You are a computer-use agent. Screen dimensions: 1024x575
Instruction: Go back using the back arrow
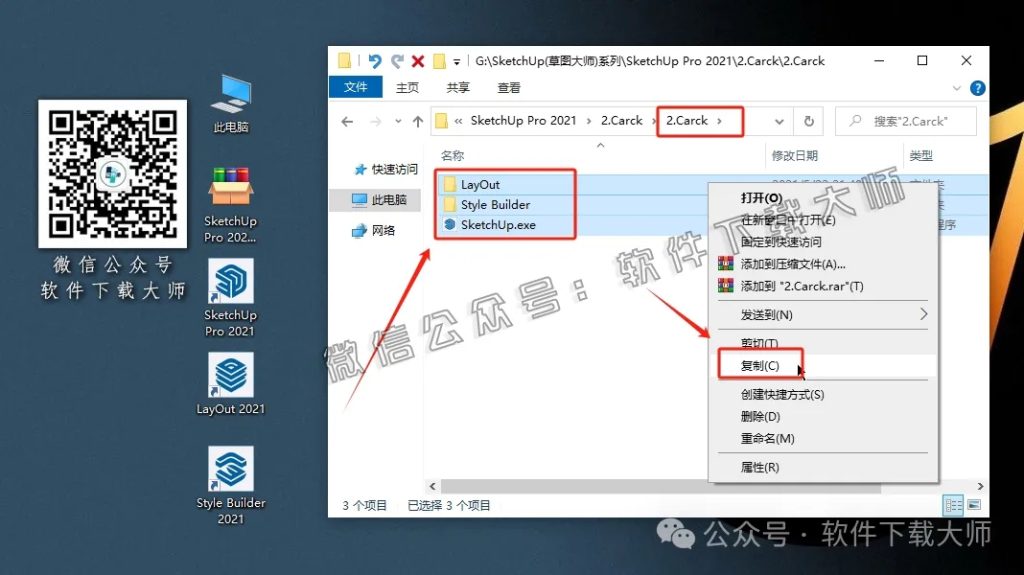tap(347, 122)
